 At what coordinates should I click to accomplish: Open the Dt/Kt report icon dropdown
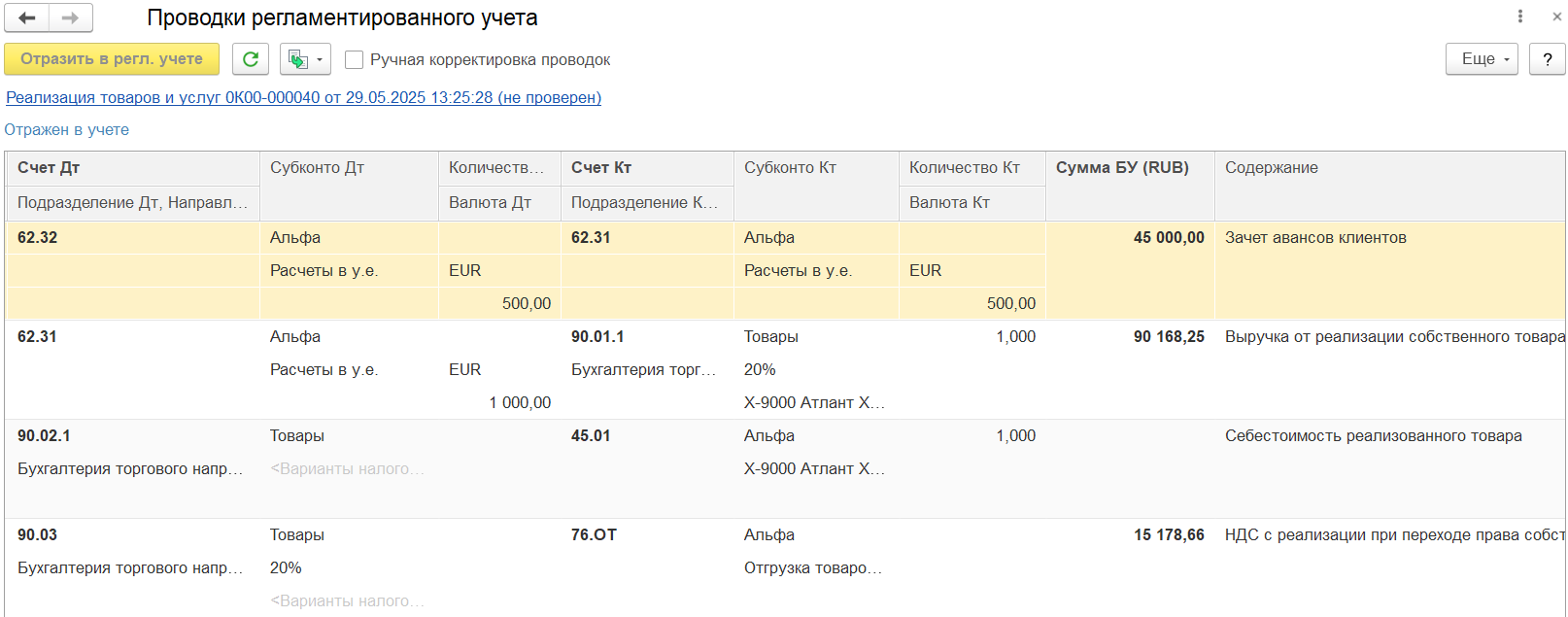click(x=305, y=59)
